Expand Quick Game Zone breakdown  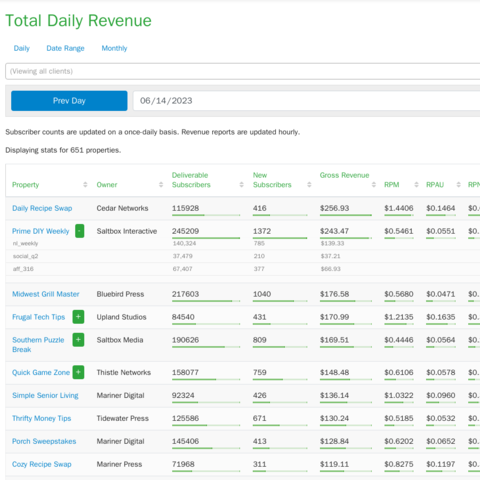point(78,372)
